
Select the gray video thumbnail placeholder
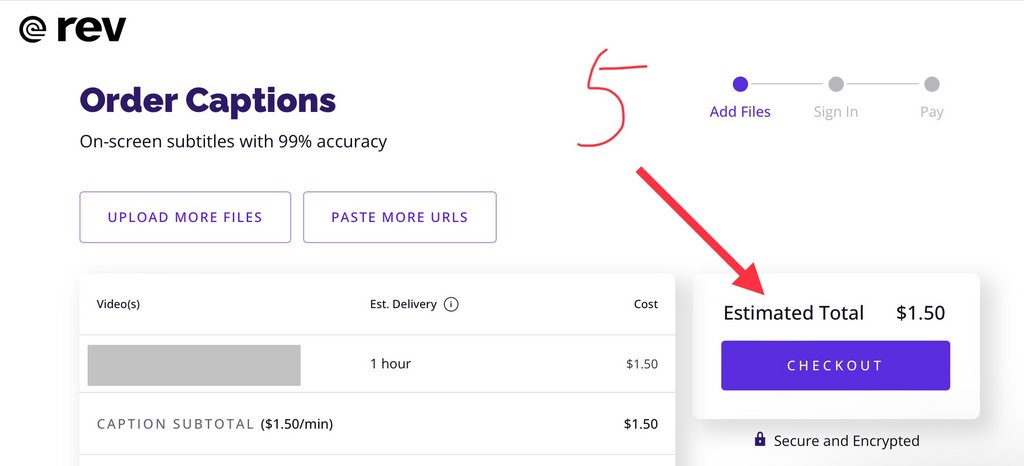coord(194,365)
